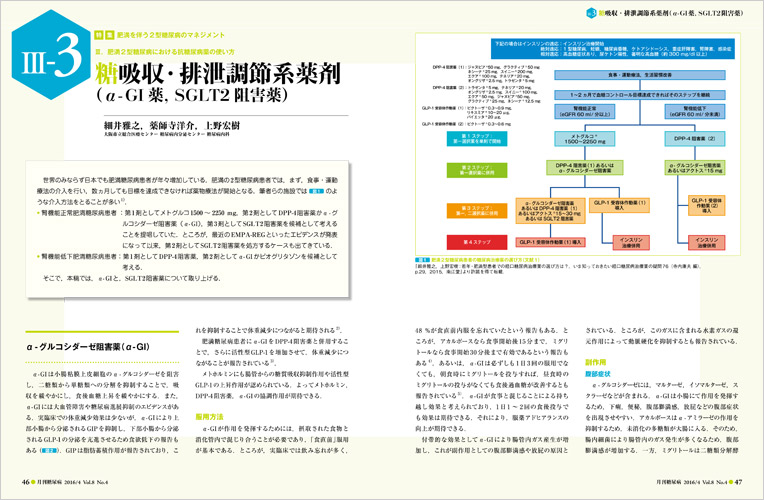This screenshot has width=764, height=500.
Task: Click the red 第4ステップ label
Action: [477, 242]
